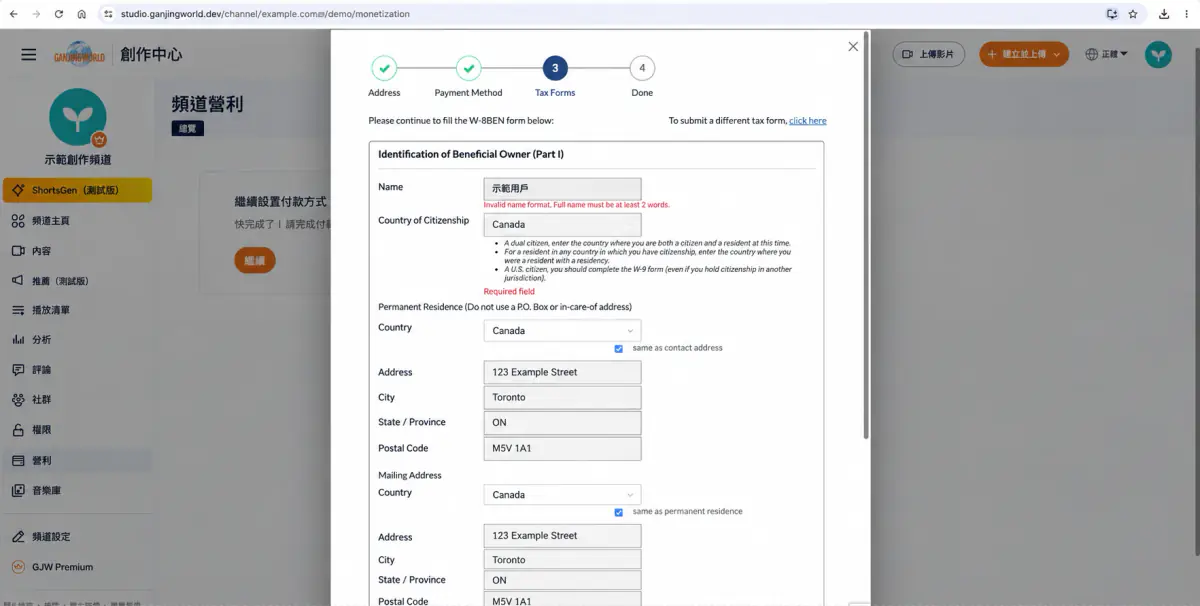Click the Name input field
Image resolution: width=1200 pixels, height=606 pixels.
pyautogui.click(x=562, y=188)
